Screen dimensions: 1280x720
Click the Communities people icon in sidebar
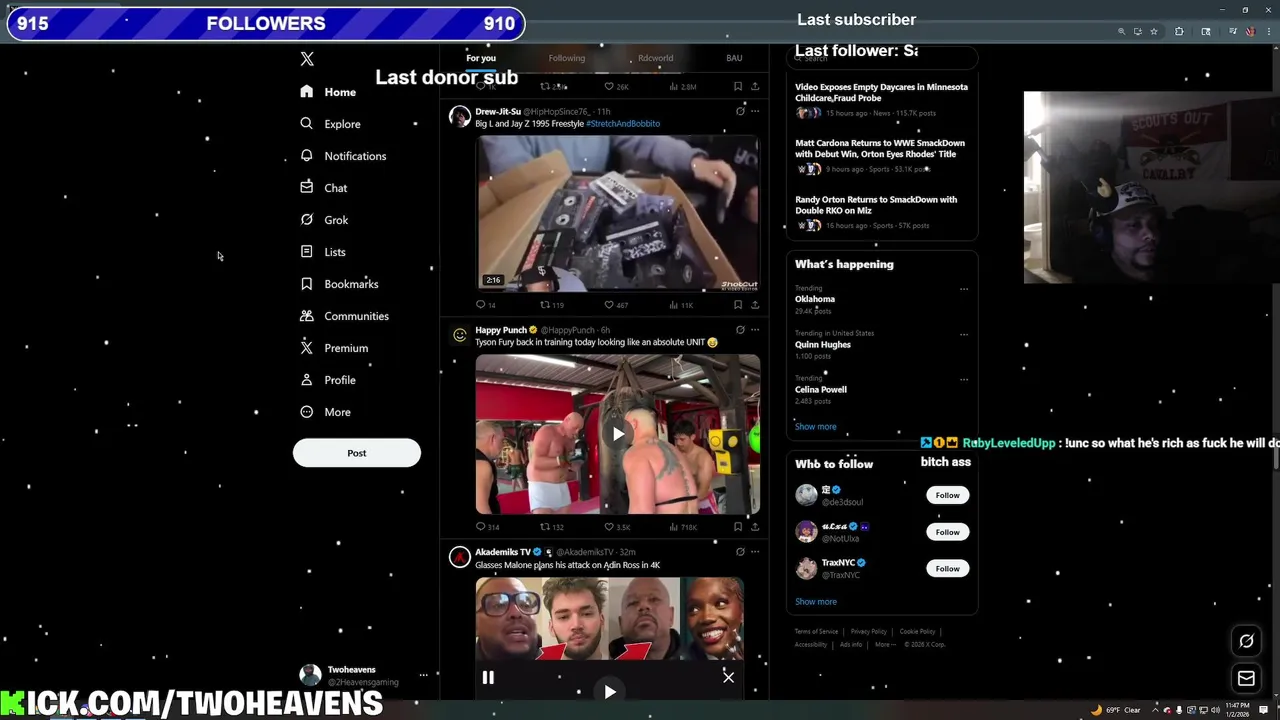307,316
